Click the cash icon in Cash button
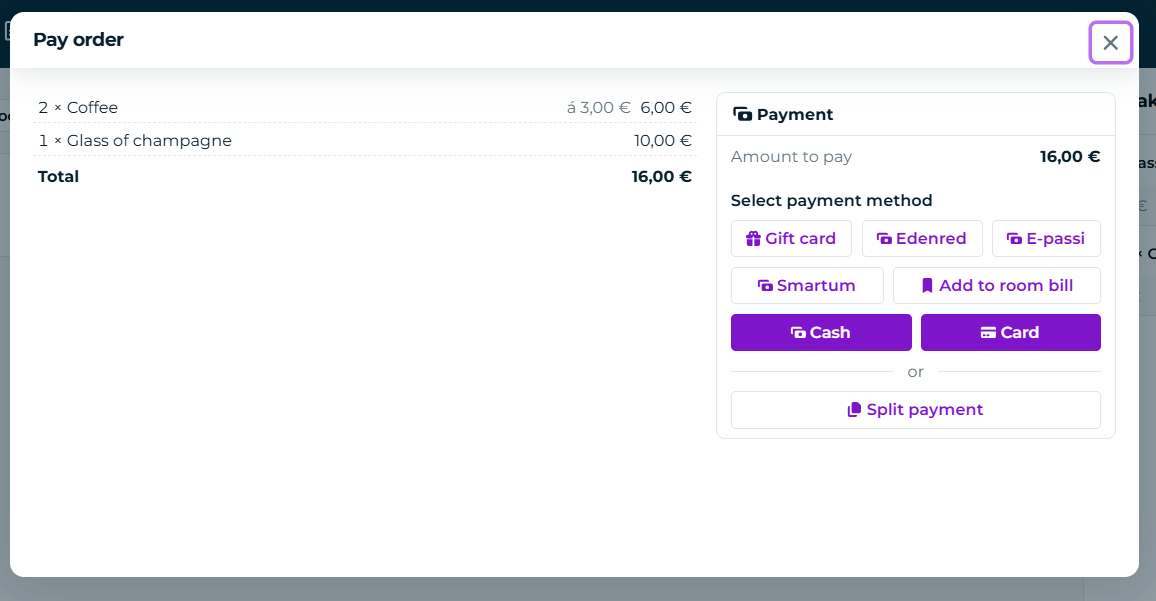1156x601 pixels. (x=798, y=333)
